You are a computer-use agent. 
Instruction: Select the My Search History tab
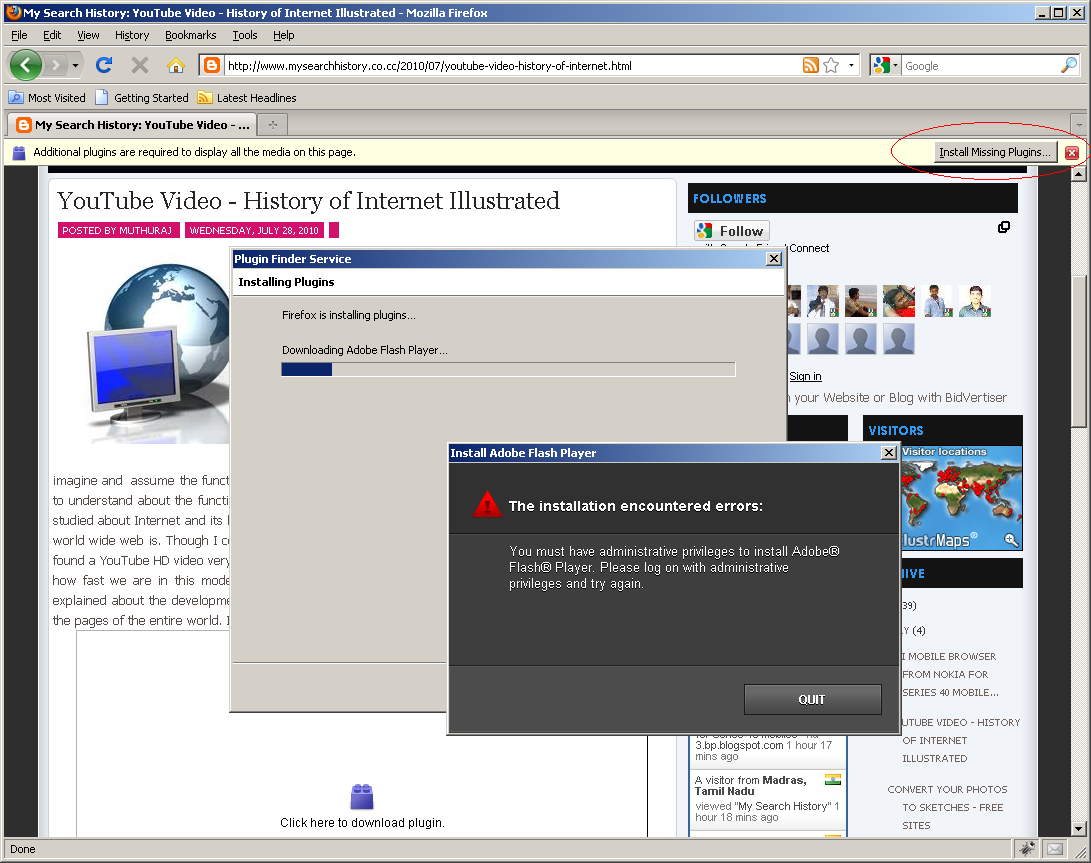coord(132,125)
